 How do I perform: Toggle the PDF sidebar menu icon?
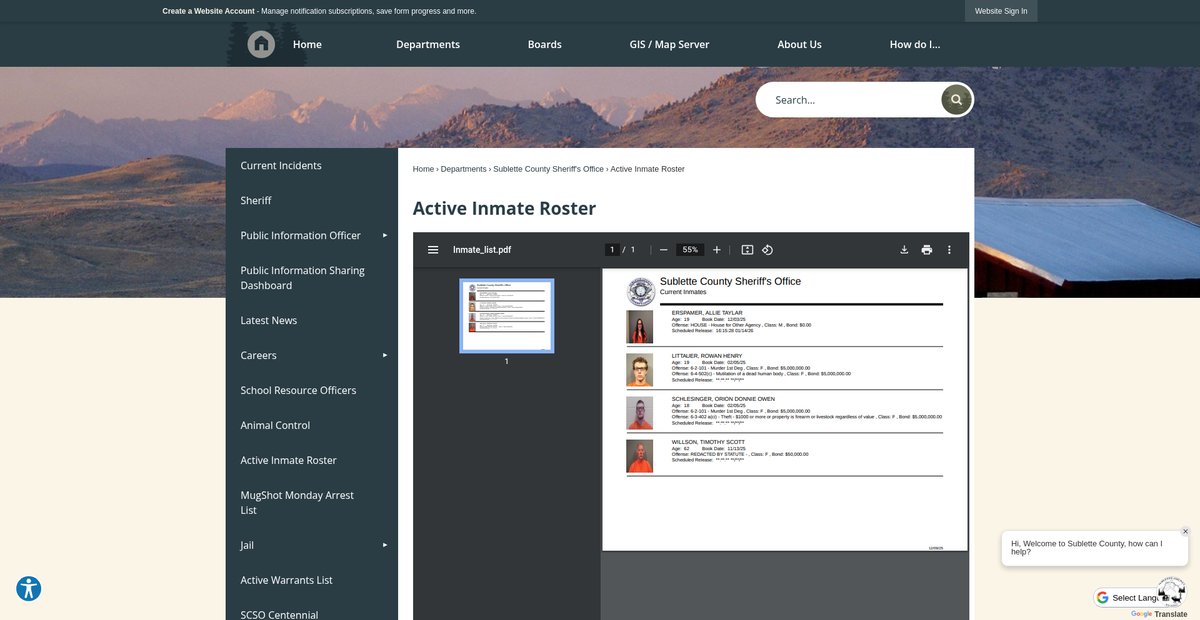pyautogui.click(x=433, y=250)
